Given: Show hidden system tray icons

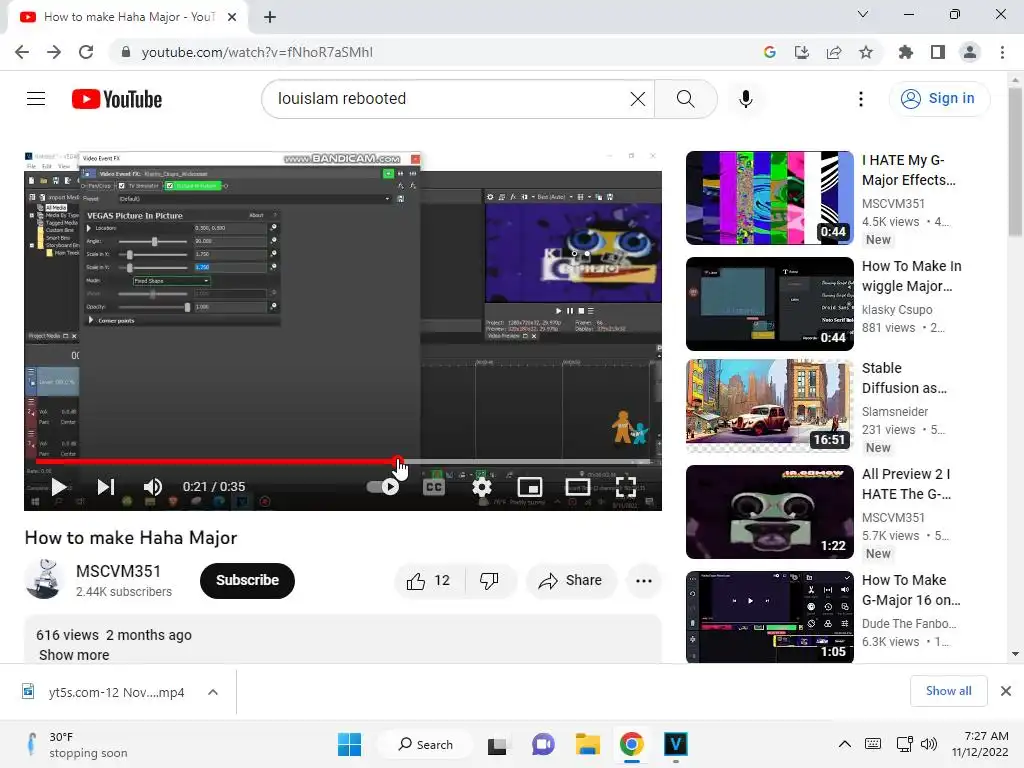Looking at the screenshot, I should pyautogui.click(x=844, y=744).
